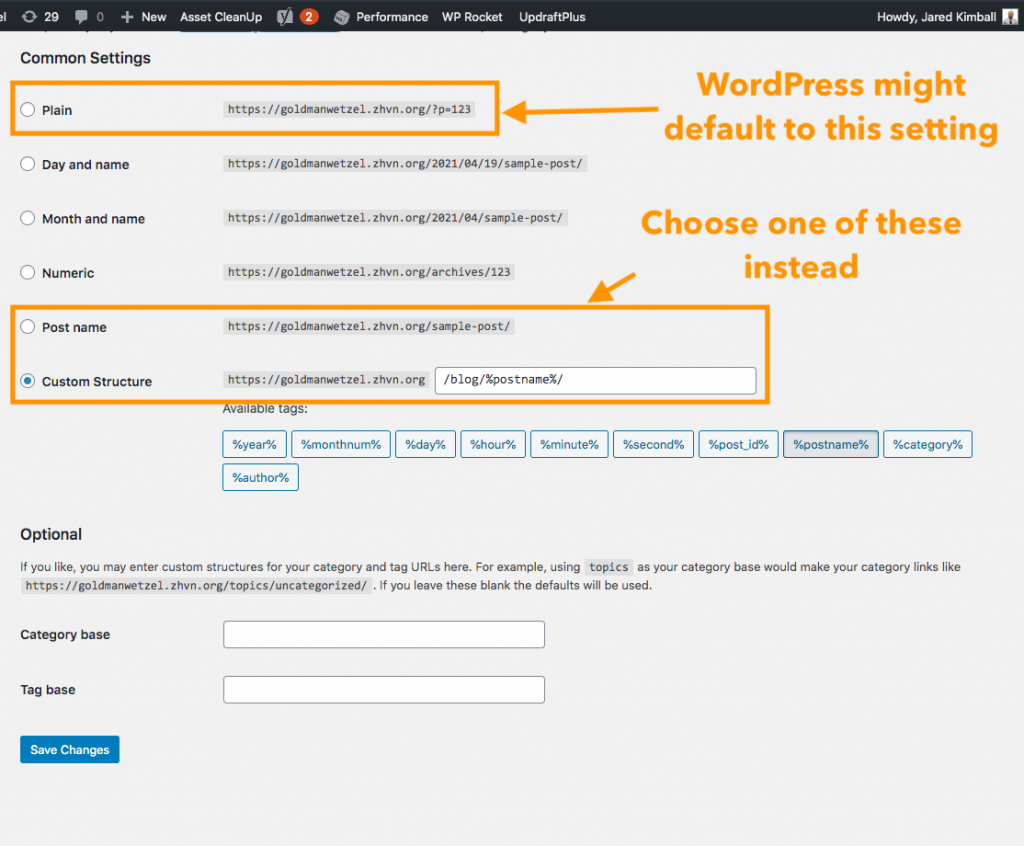The width and height of the screenshot is (1024, 846).
Task: Select the Plain permalink radio button
Action: click(x=27, y=110)
